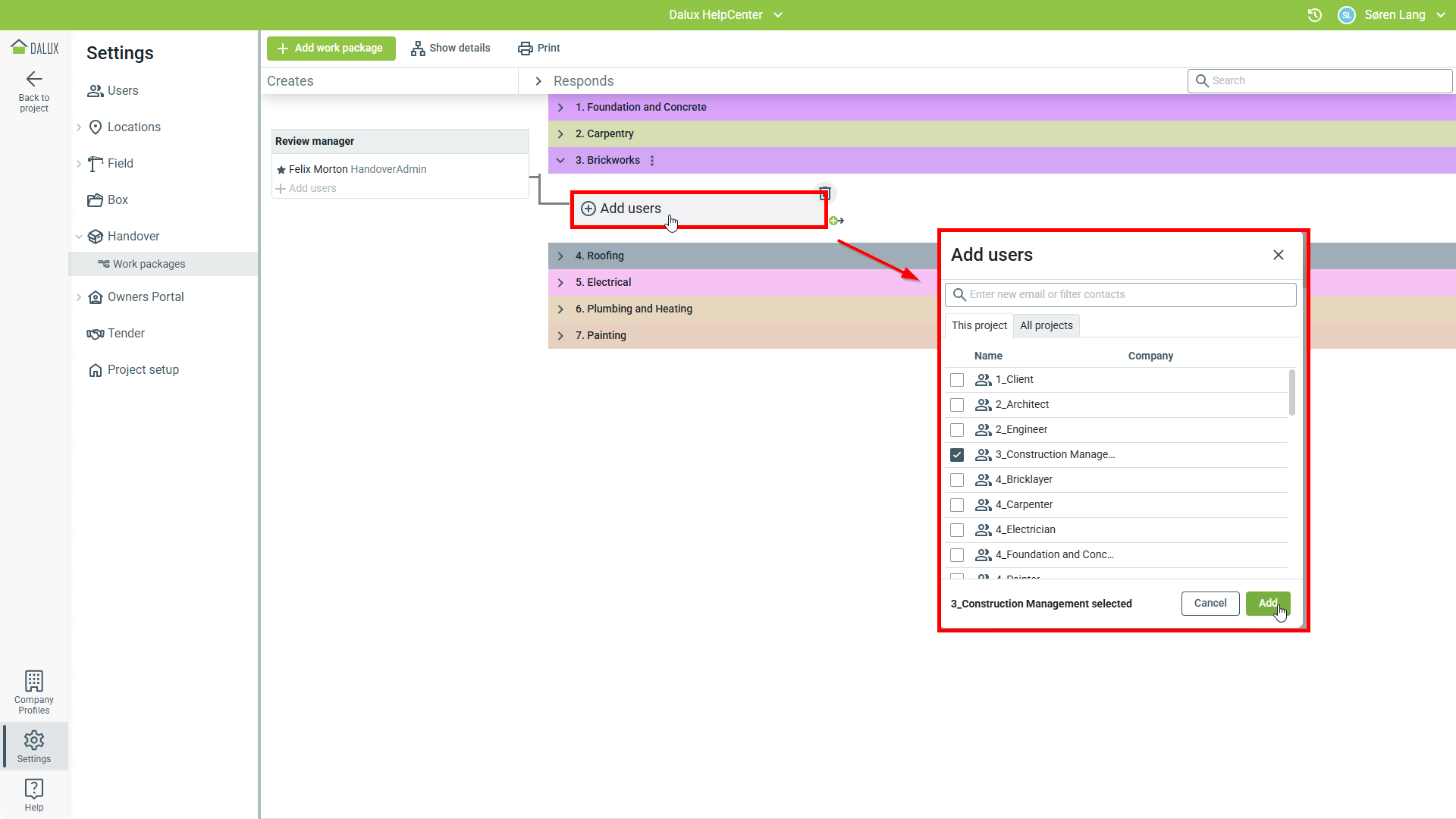Viewport: 1456px width, 819px height.
Task: Collapse the 3. Brickworks work package
Action: pyautogui.click(x=561, y=161)
